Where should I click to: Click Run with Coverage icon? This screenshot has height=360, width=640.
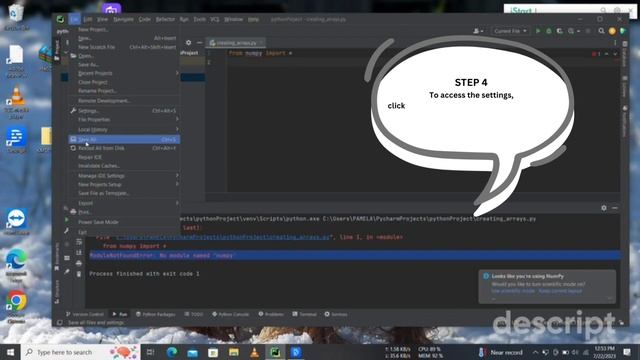(560, 31)
